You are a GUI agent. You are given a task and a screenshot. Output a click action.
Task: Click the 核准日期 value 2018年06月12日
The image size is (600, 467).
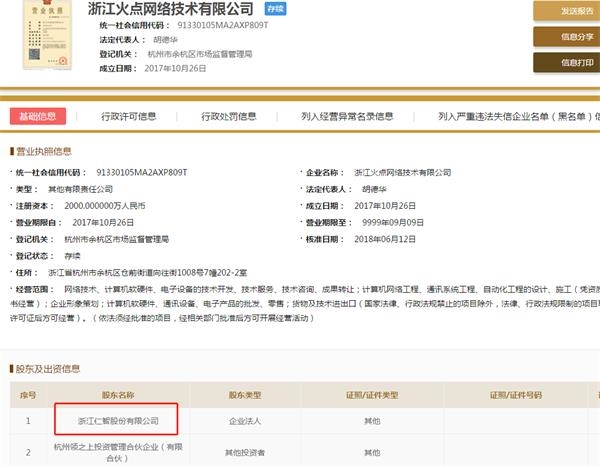[385, 239]
